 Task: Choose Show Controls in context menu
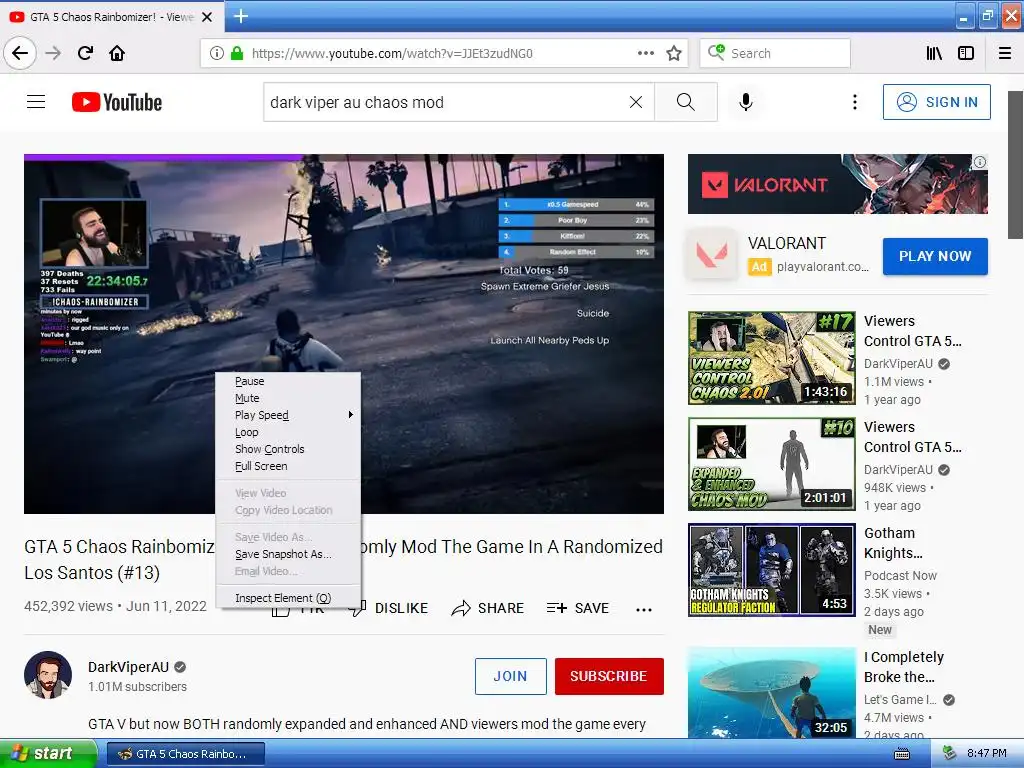(288, 449)
